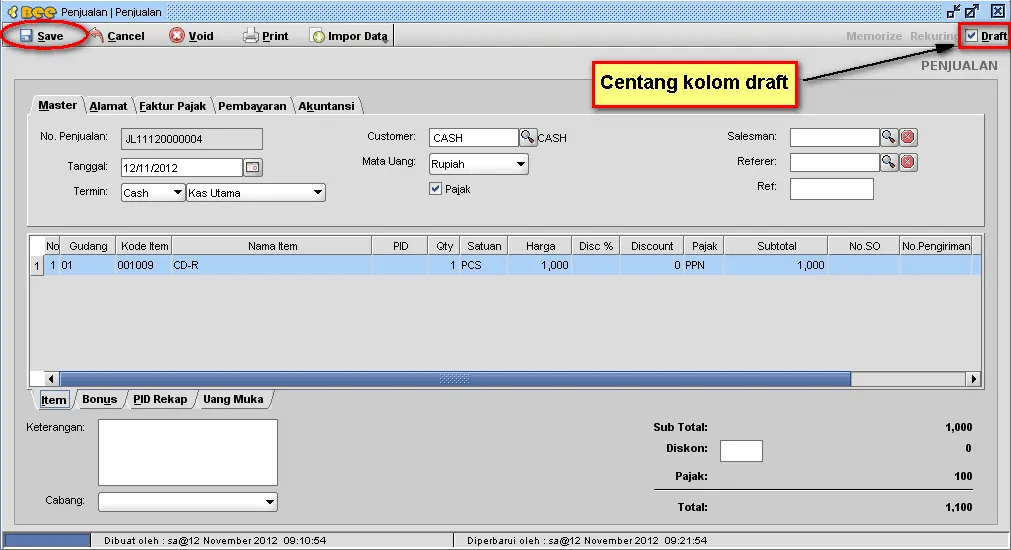The image size is (1011, 550).
Task: Open the Akuntansi tab
Action: tap(326, 106)
